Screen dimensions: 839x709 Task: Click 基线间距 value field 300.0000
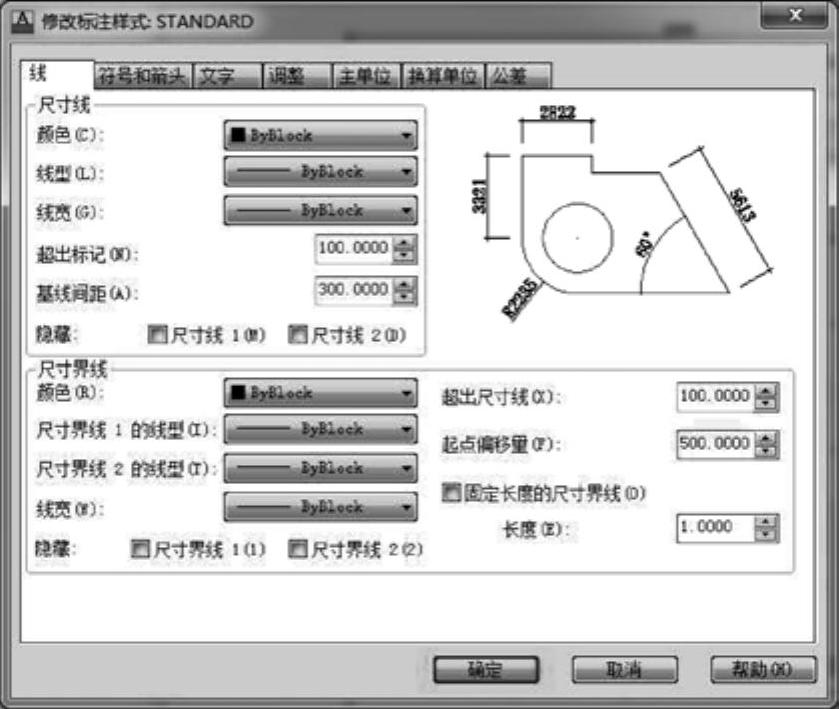[x=354, y=291]
